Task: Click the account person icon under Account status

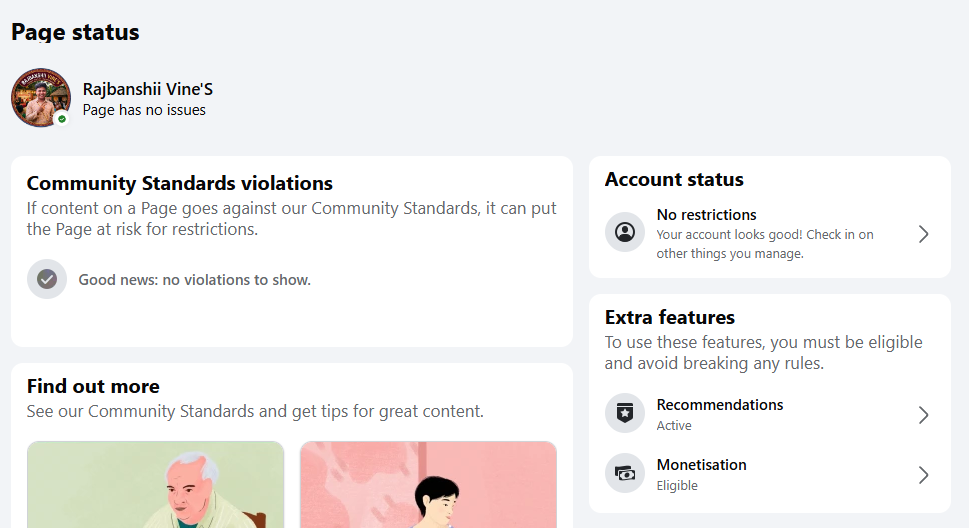Action: coord(625,232)
